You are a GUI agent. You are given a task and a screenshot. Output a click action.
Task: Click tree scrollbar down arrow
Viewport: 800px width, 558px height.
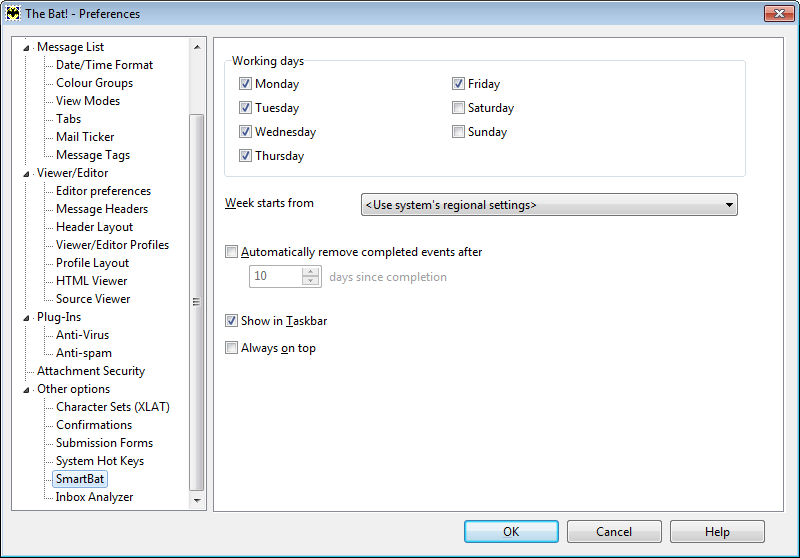tap(197, 500)
